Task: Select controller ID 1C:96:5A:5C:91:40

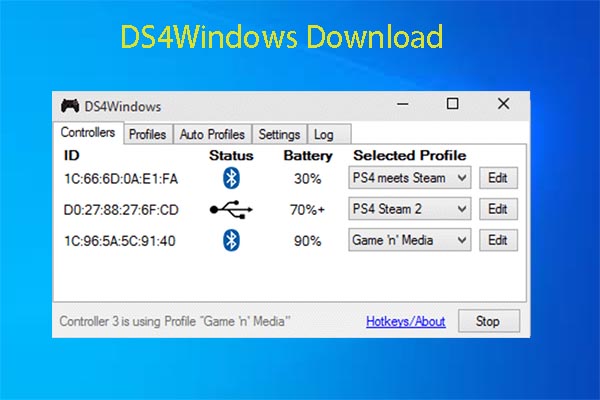Action: [x=119, y=241]
